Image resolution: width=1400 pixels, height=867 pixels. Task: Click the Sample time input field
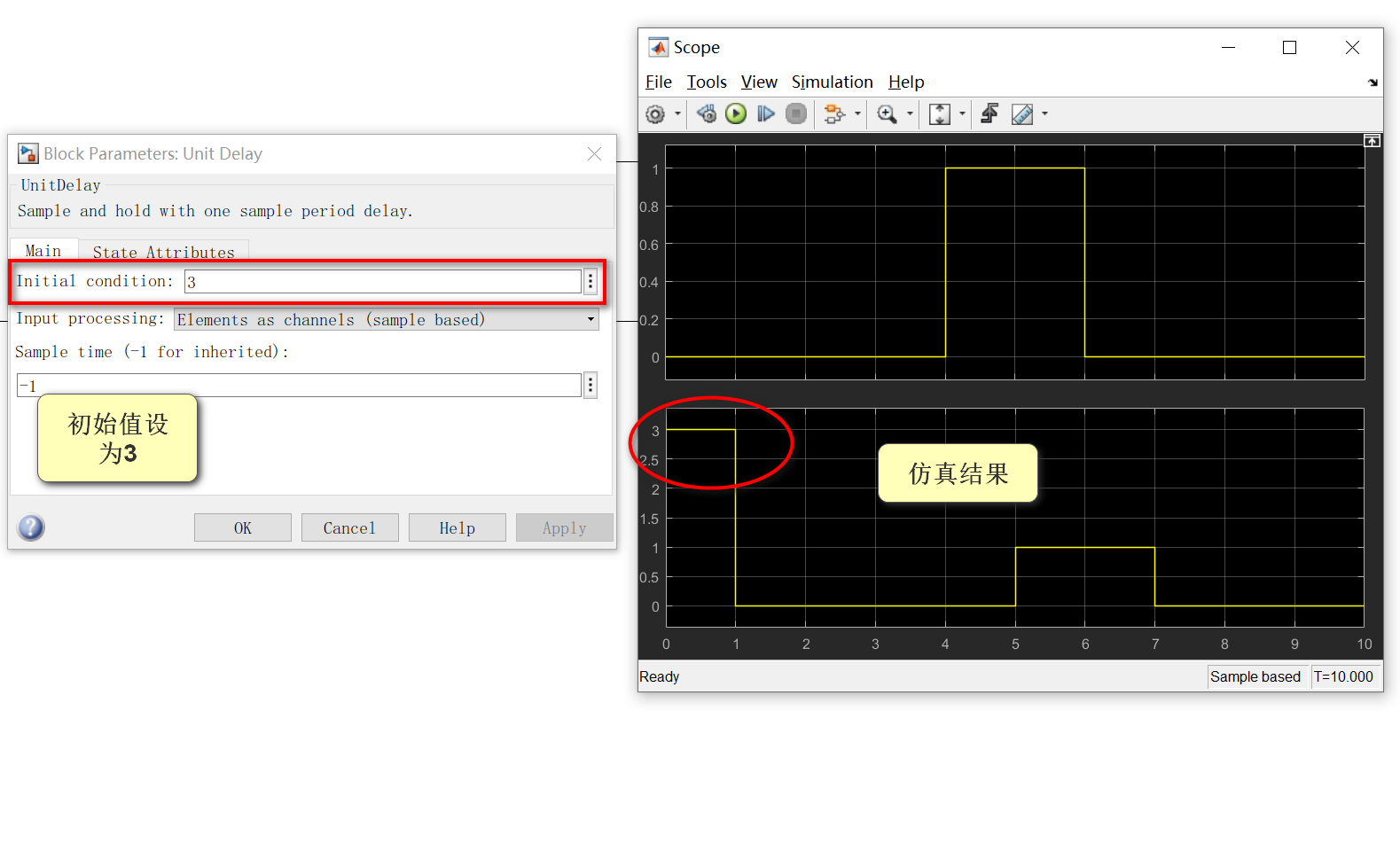coord(299,386)
